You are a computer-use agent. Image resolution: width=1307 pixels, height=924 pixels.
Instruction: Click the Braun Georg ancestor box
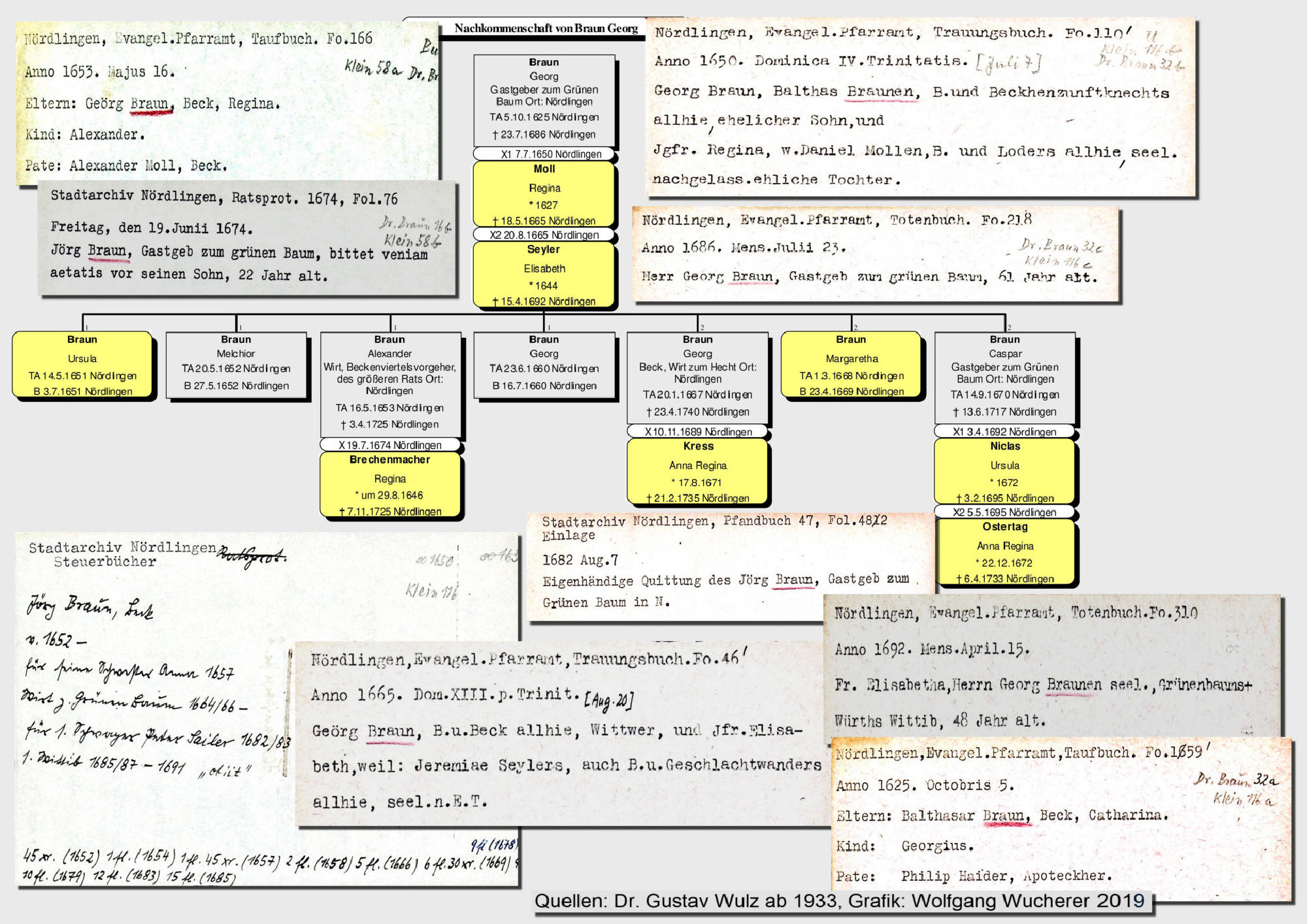pos(544,100)
